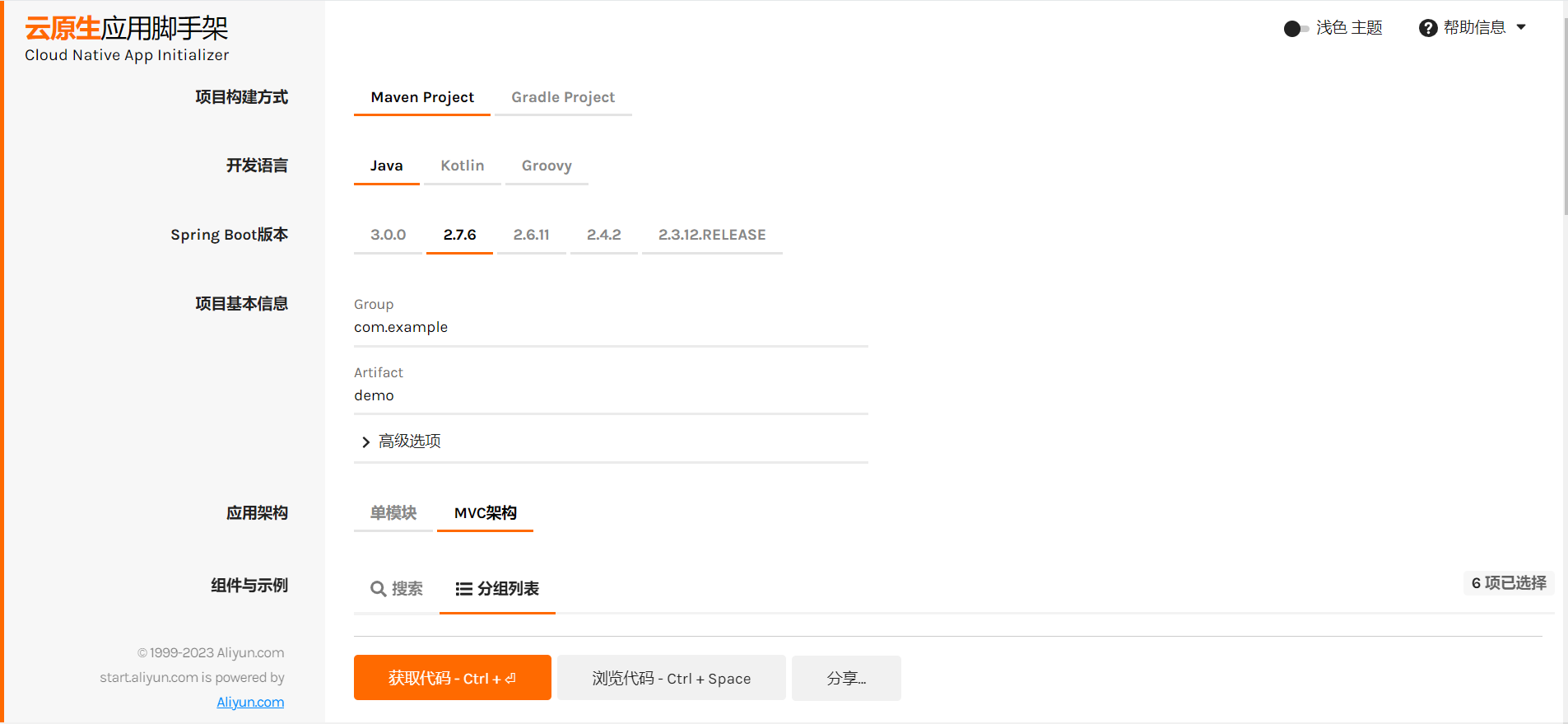The image size is (1568, 724).
Task: Select Spring Boot version 2.6.11
Action: pos(532,236)
